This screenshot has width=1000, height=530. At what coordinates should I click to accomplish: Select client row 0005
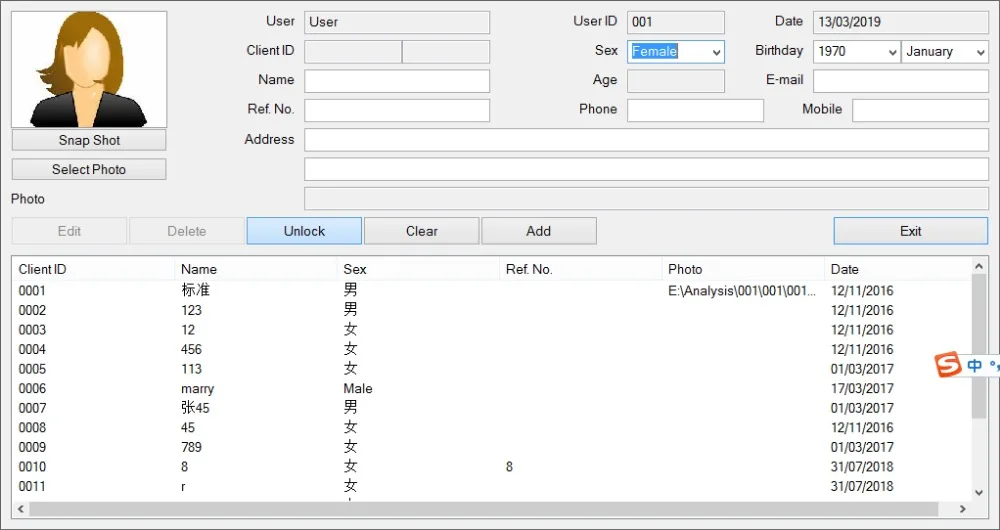tap(491, 369)
